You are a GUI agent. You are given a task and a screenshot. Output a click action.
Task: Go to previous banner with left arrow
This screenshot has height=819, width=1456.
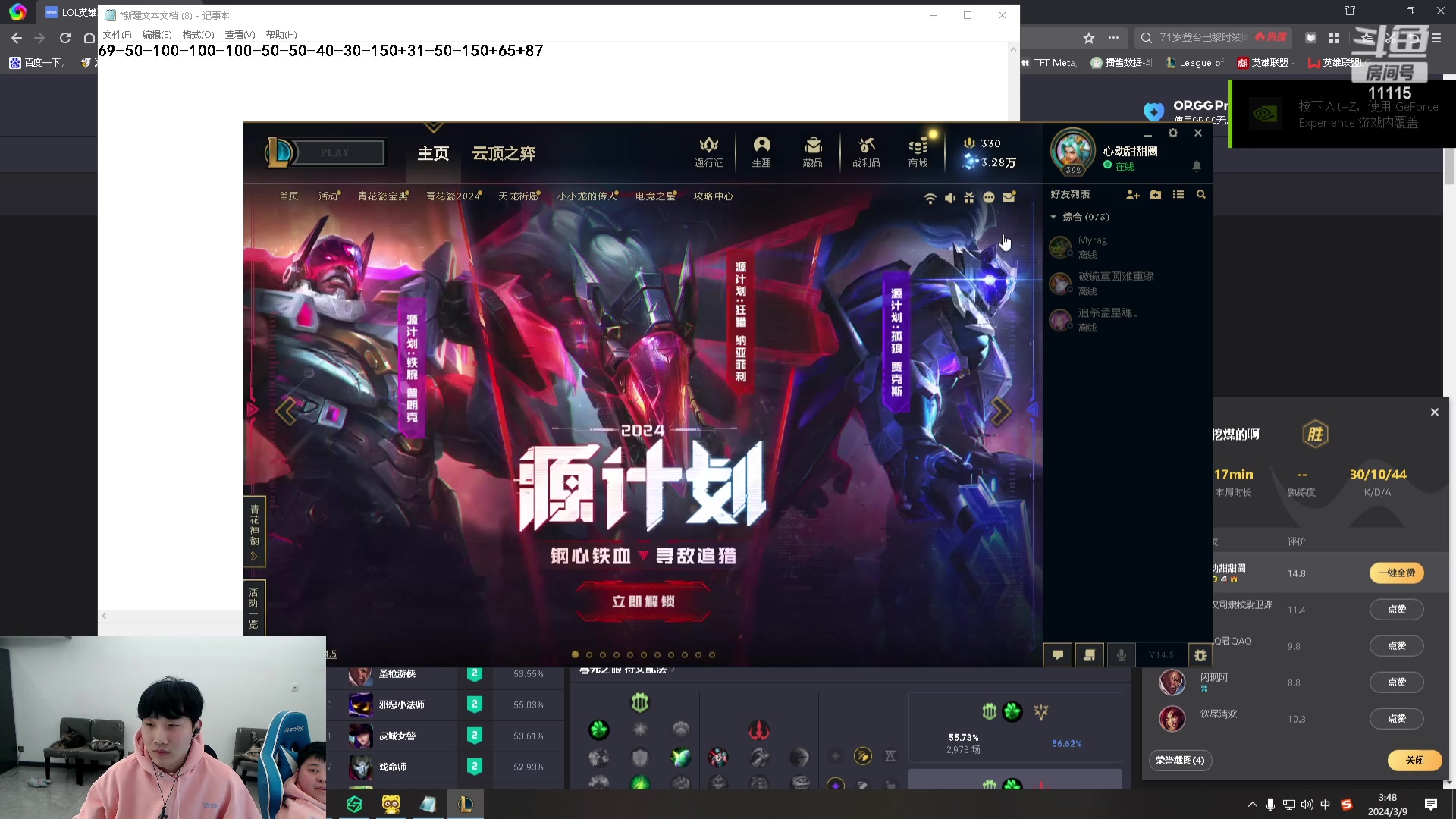click(287, 411)
